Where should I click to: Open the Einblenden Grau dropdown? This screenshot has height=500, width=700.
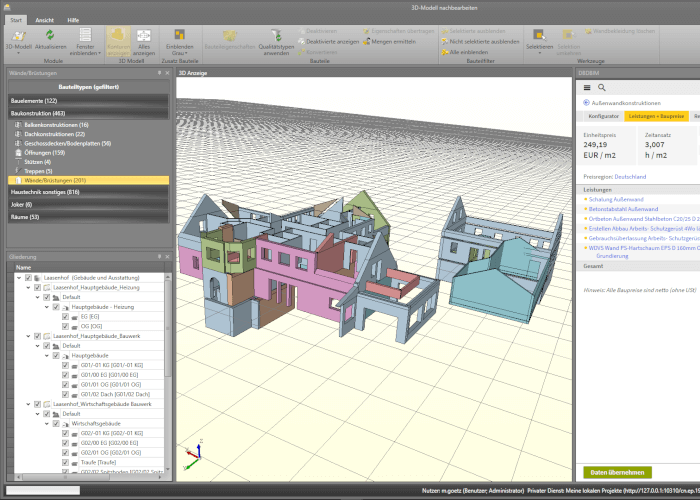pyautogui.click(x=179, y=41)
